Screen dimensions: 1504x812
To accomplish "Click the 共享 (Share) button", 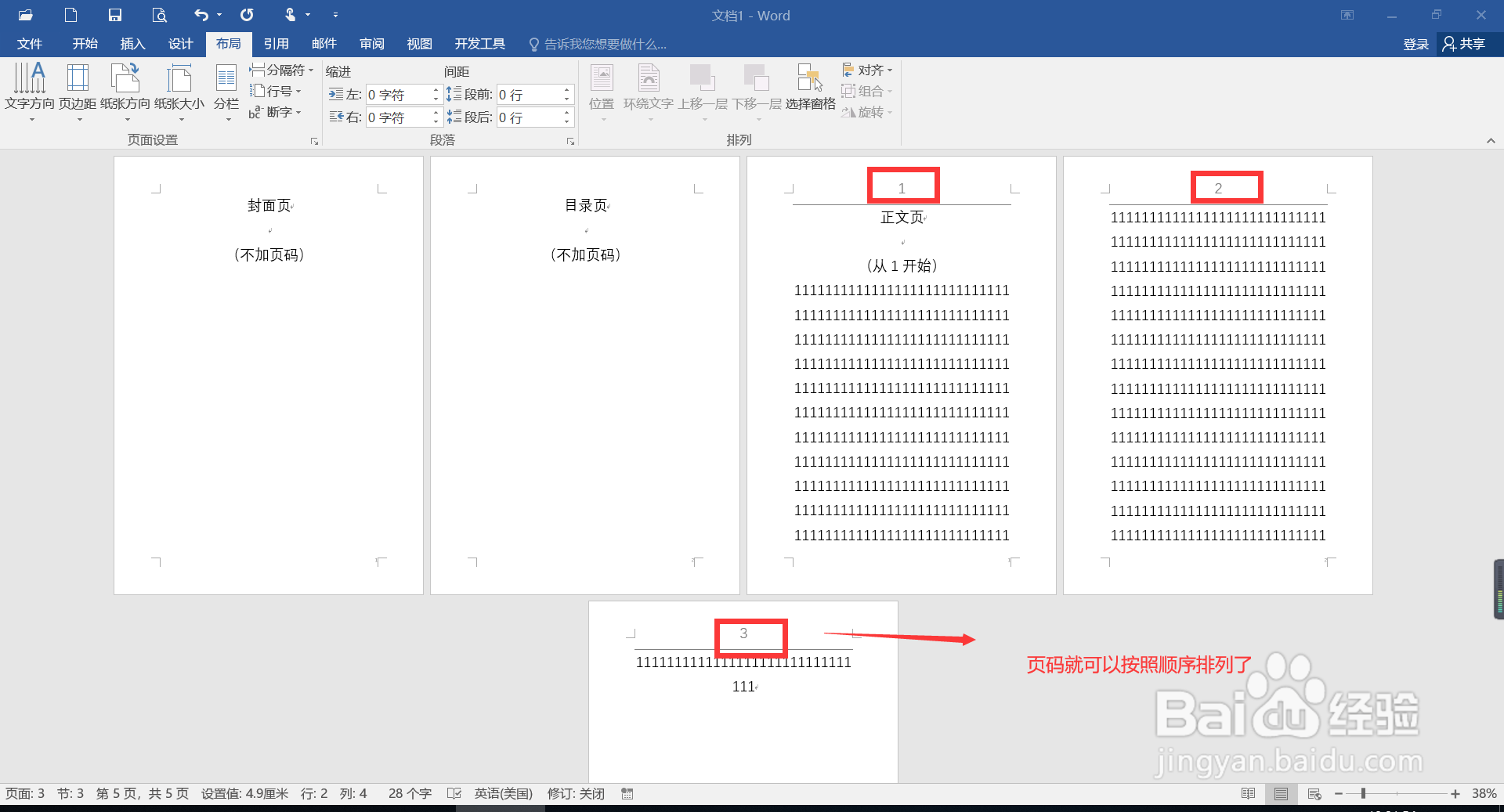I will pos(1466,43).
